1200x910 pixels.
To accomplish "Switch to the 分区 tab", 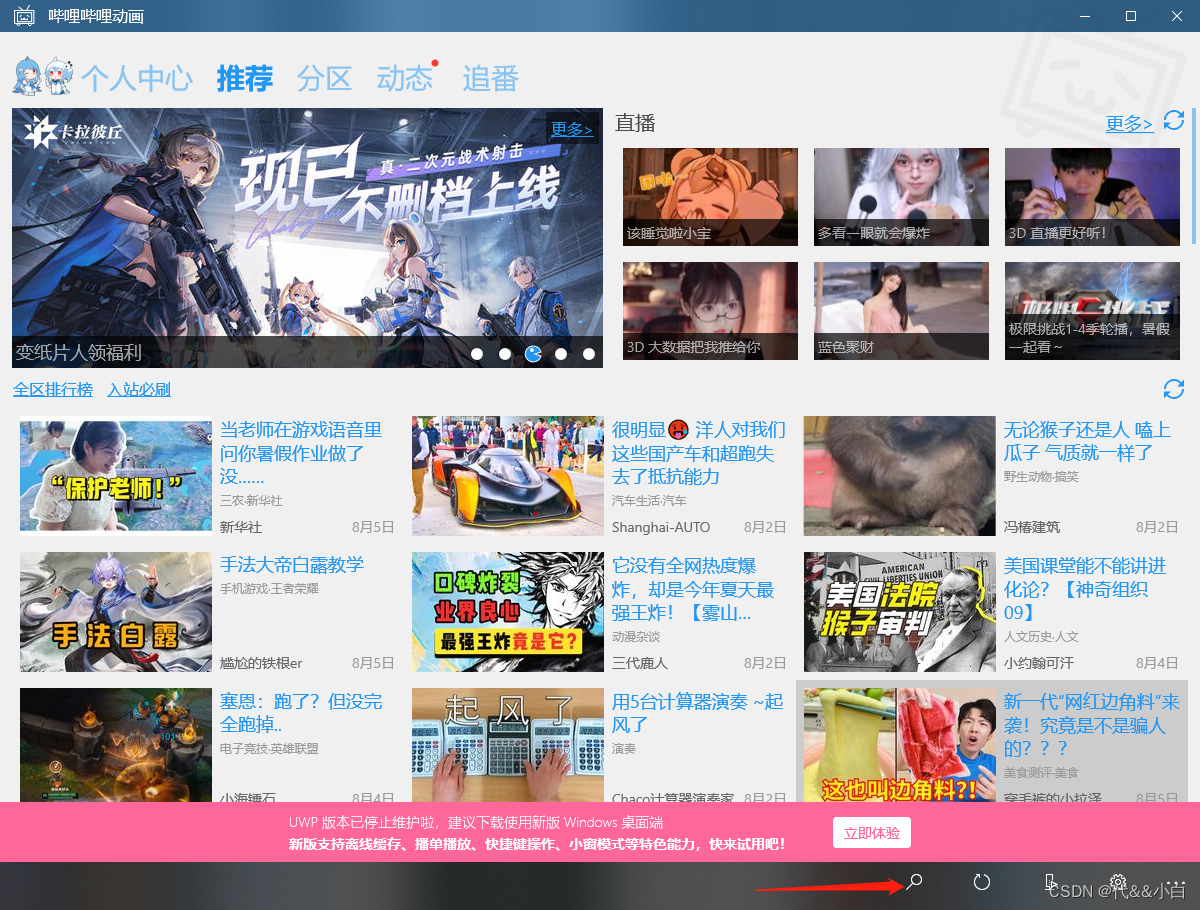I will 325,78.
